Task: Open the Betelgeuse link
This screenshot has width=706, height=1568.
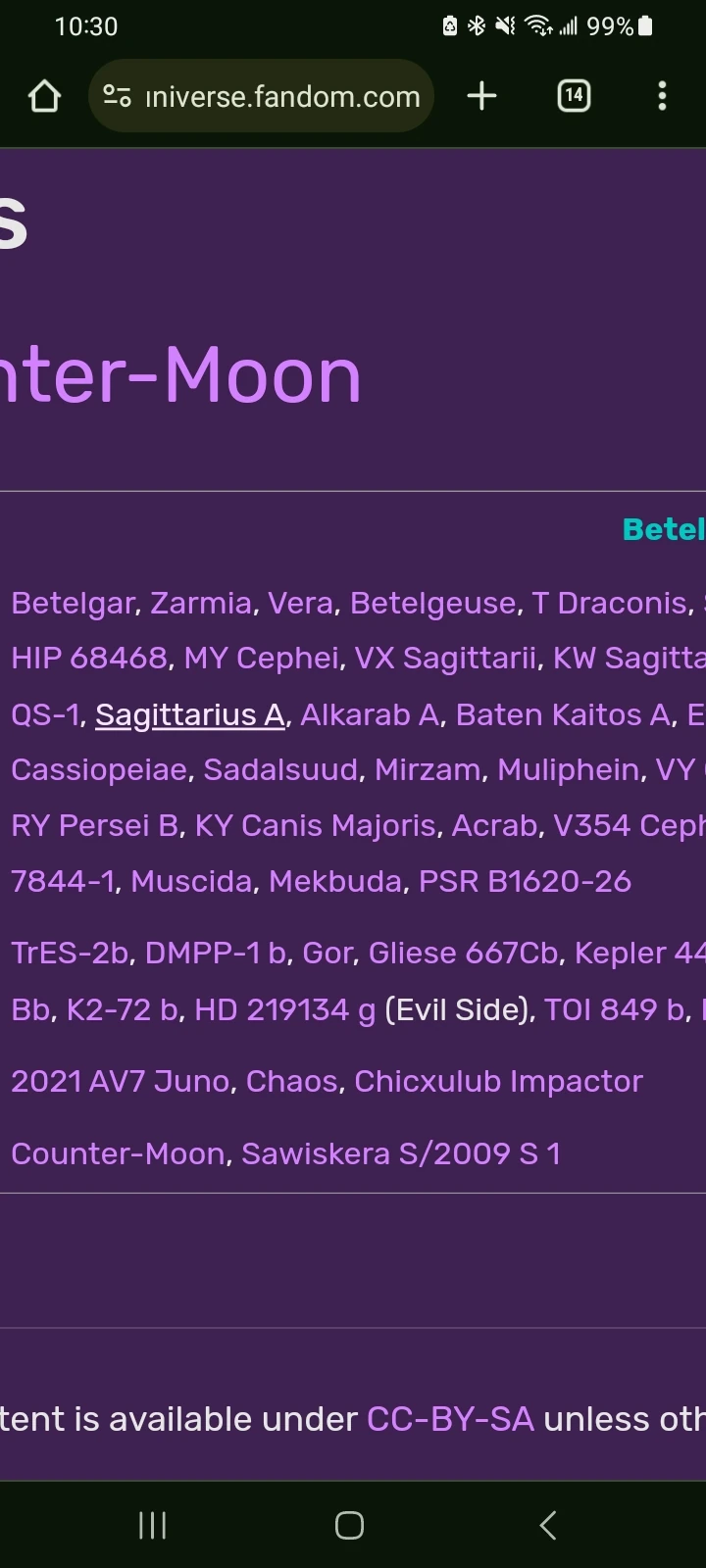Action: [432, 603]
